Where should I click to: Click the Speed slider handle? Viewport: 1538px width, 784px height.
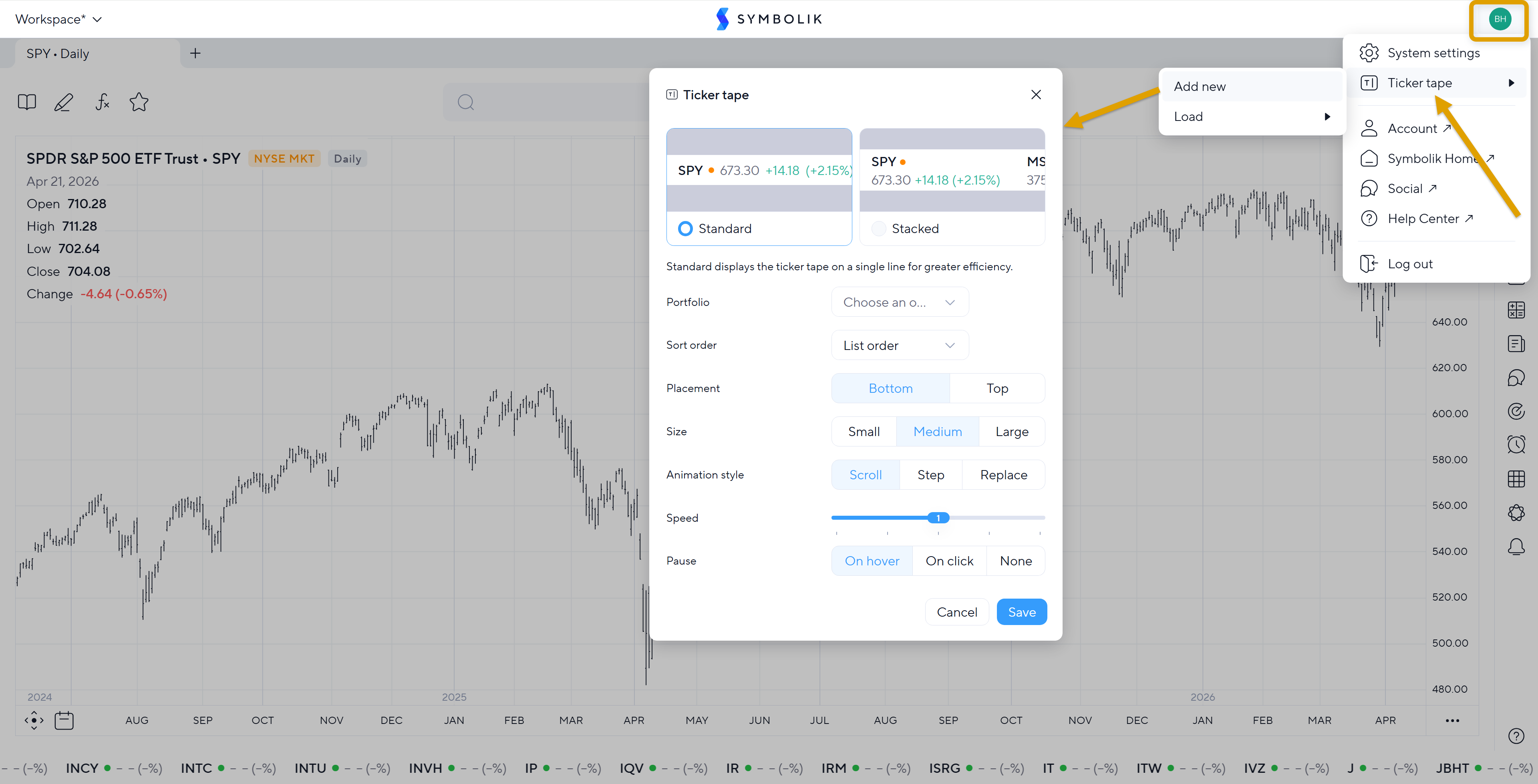pyautogui.click(x=938, y=518)
